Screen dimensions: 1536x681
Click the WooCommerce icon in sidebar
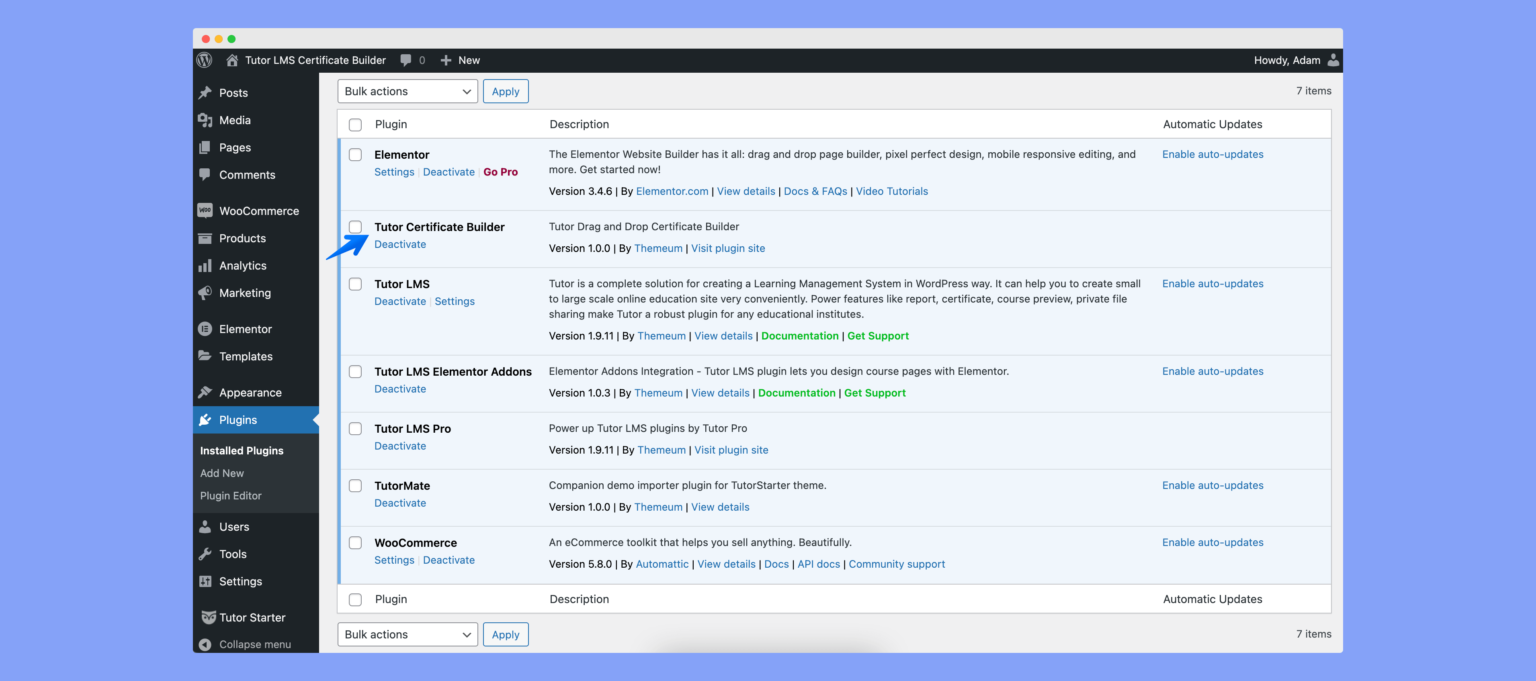pyautogui.click(x=205, y=211)
